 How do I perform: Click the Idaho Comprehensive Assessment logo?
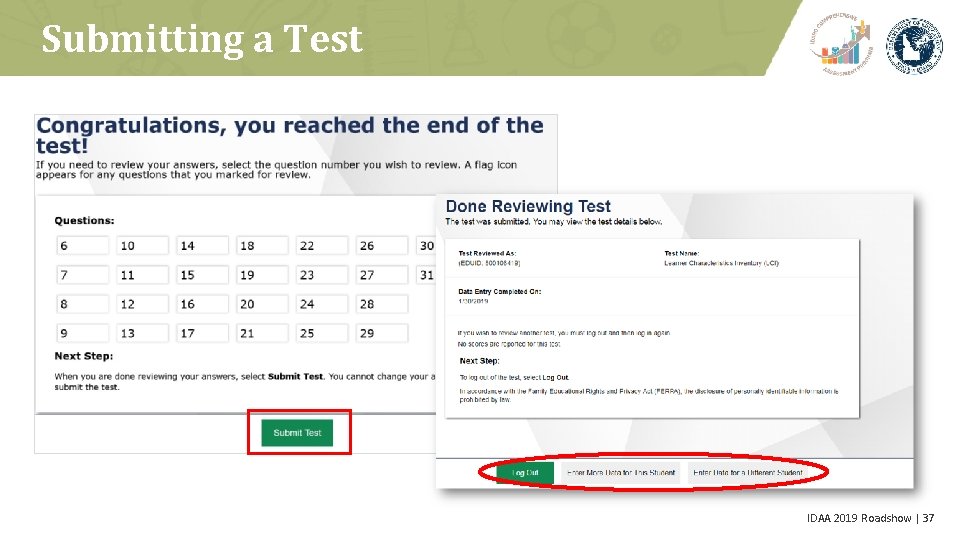click(841, 44)
